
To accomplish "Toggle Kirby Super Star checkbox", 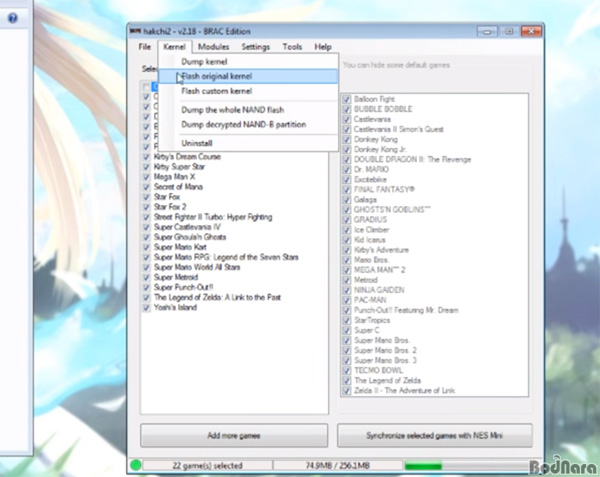I will (146, 167).
